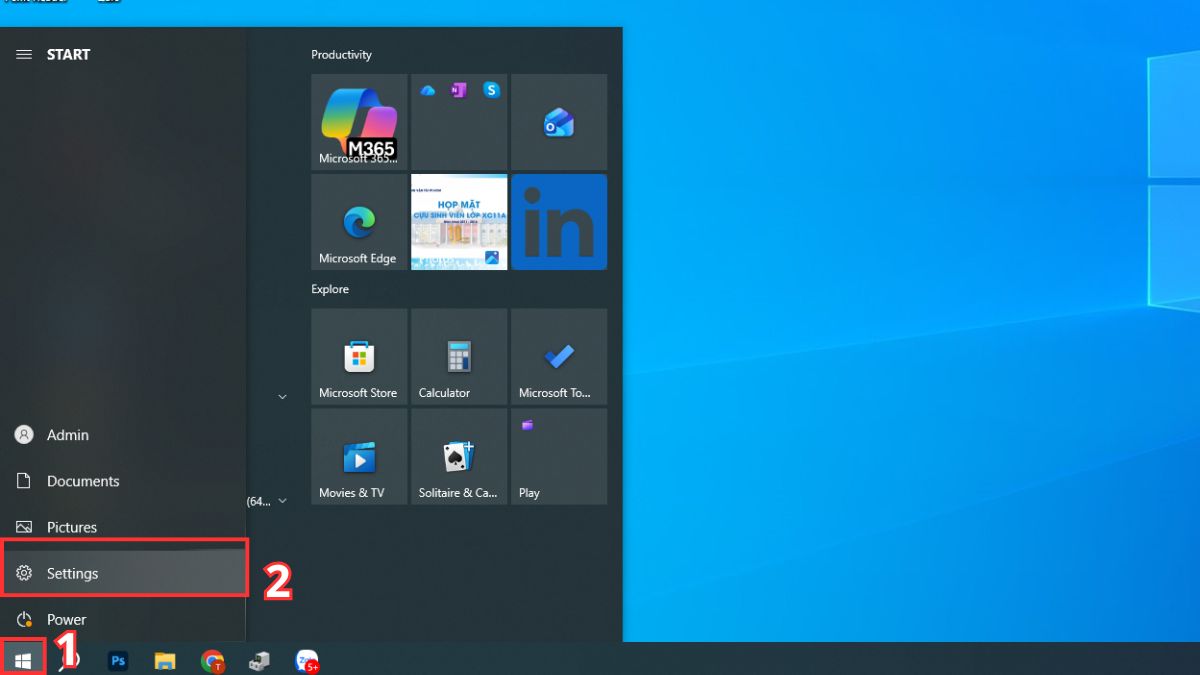Click the Productivity group header
1200x675 pixels.
coord(341,55)
